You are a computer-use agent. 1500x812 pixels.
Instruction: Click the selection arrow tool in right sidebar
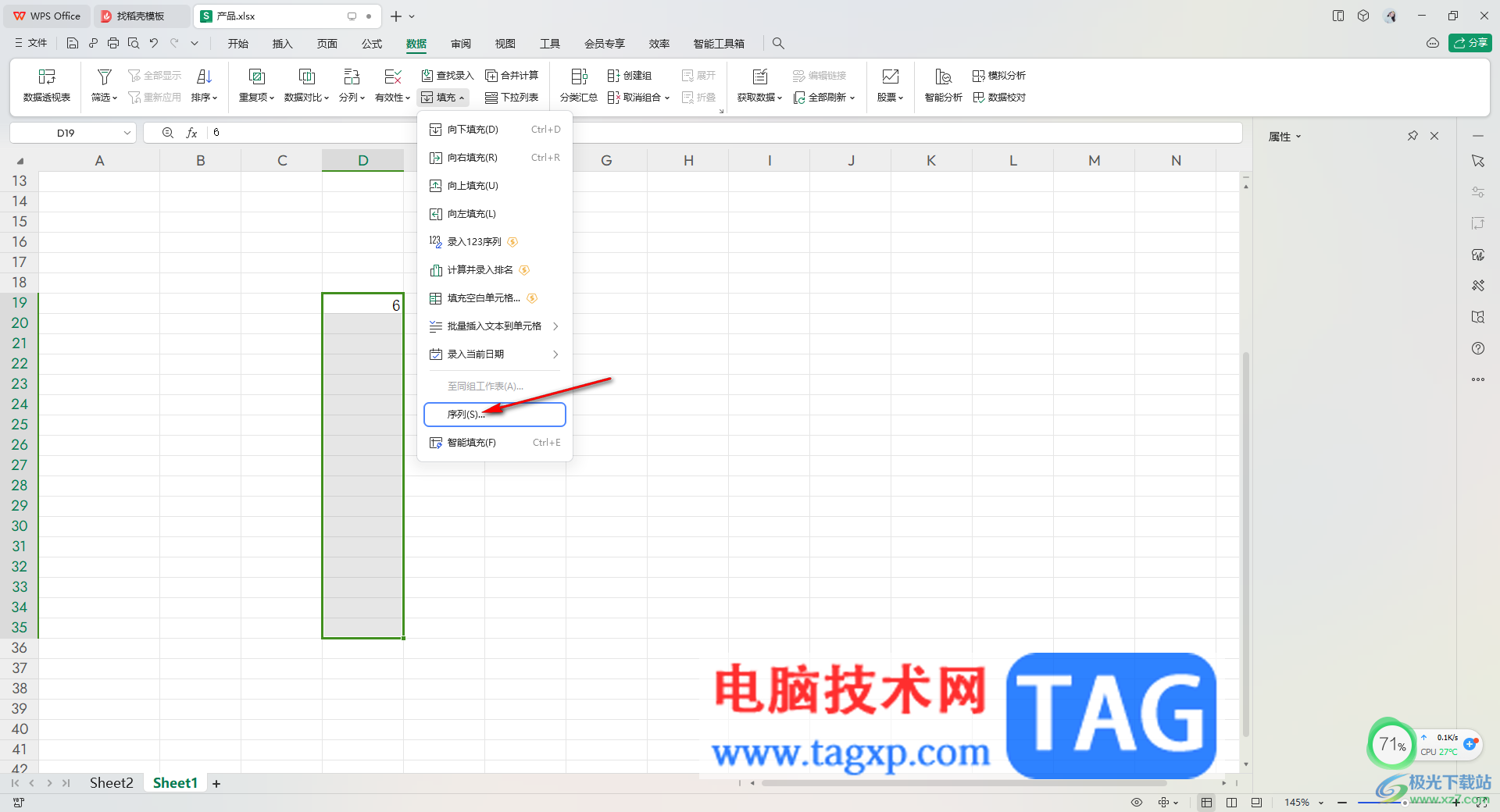tap(1478, 161)
